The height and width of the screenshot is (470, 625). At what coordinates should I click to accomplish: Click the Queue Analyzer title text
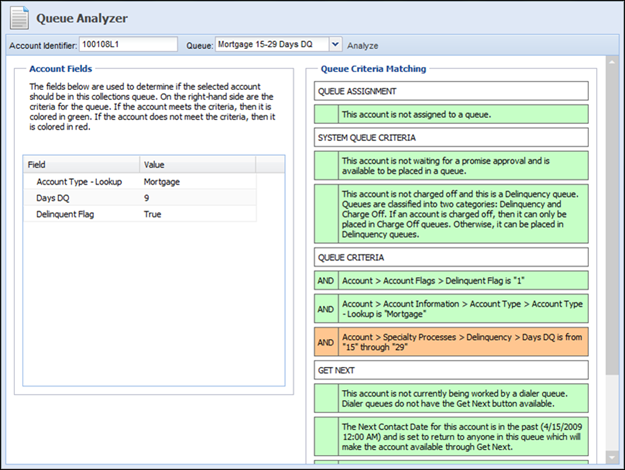pyautogui.click(x=82, y=18)
